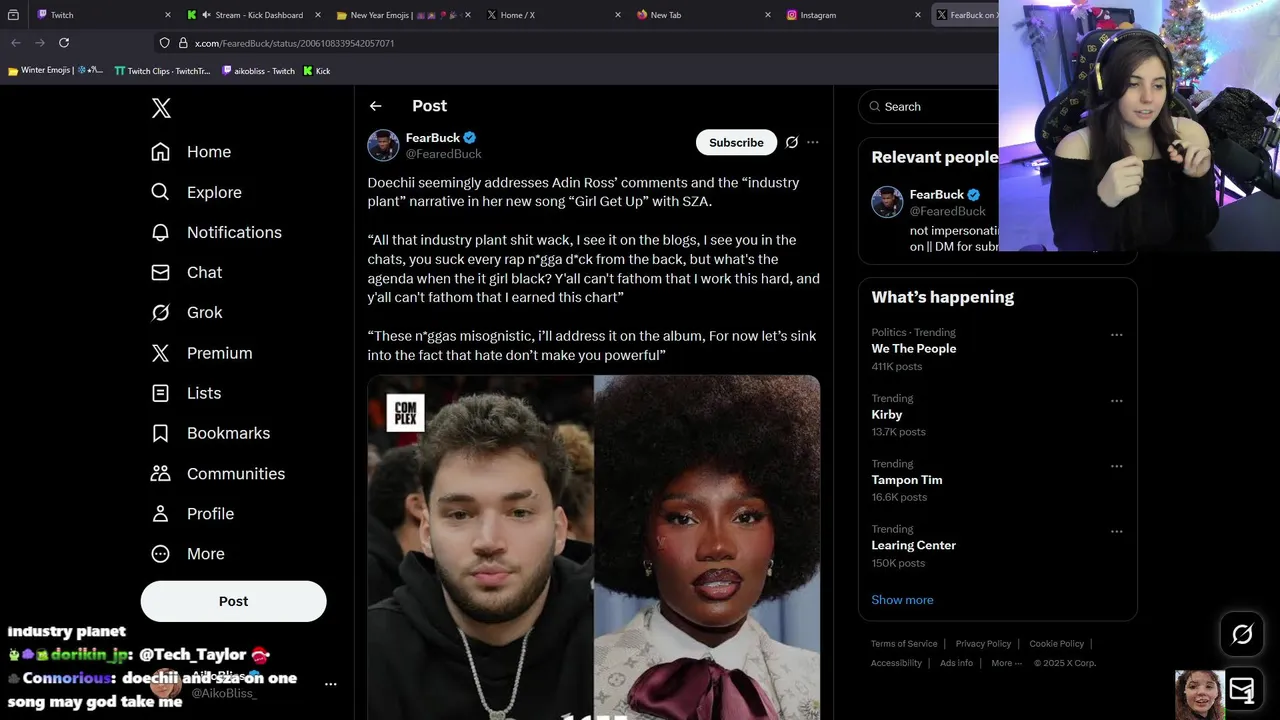Click in the X Search field
This screenshot has width=1280, height=720.
tap(928, 106)
